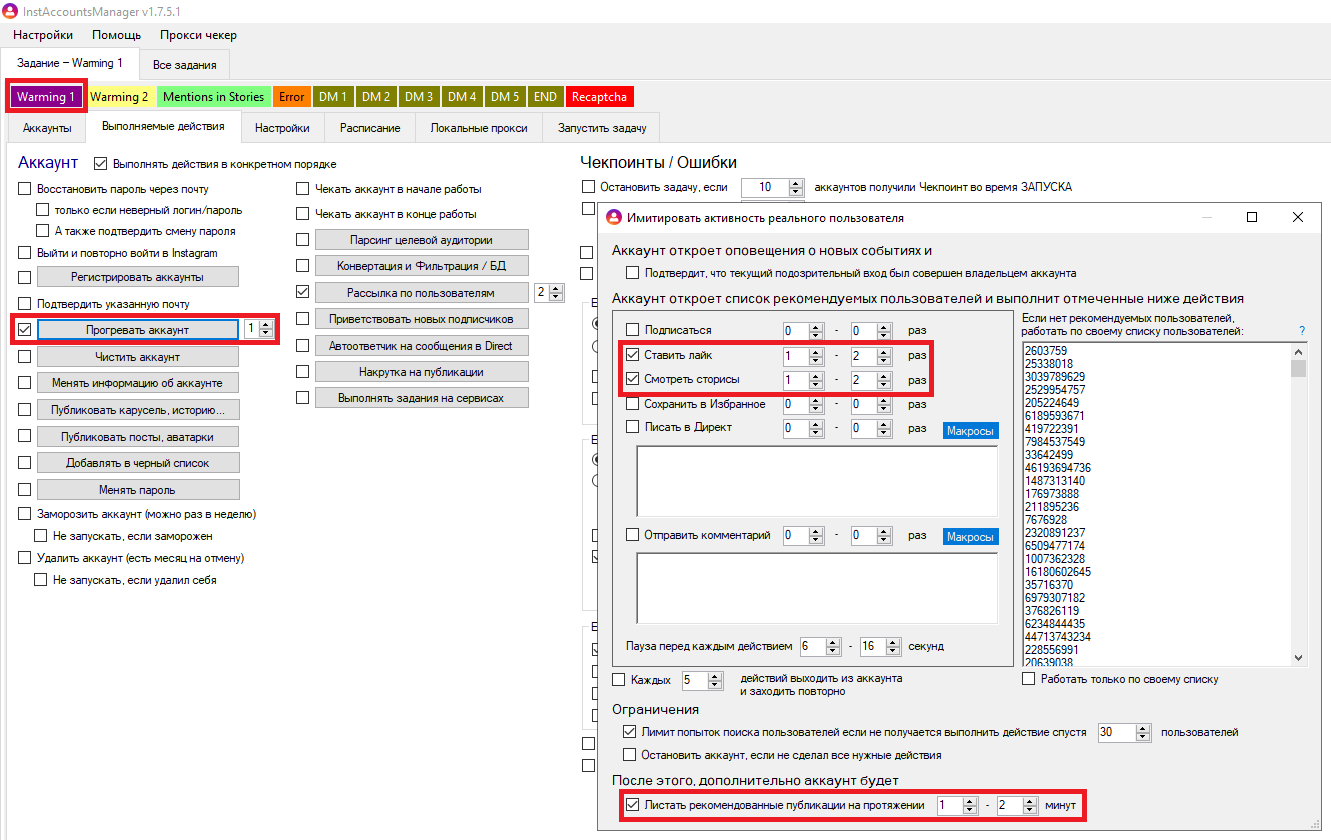Select the Warming 2 task tab
The width and height of the screenshot is (1331, 840).
[x=119, y=97]
